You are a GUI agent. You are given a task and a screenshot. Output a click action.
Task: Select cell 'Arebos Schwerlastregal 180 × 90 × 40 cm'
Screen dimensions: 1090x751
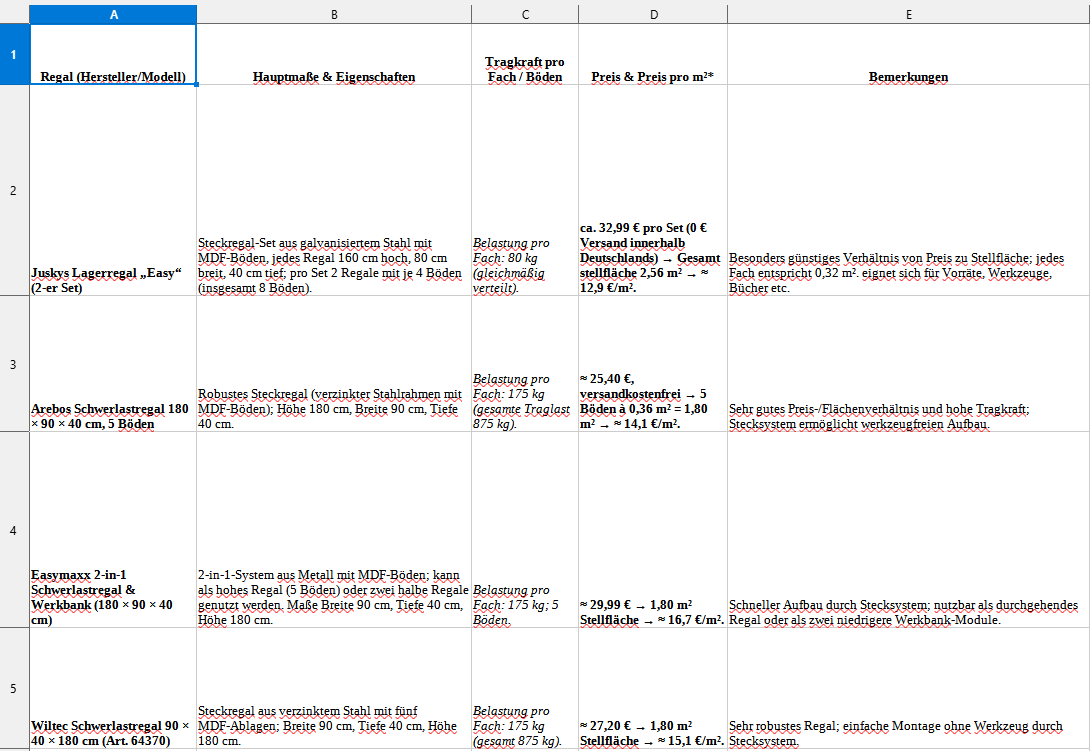[113, 364]
